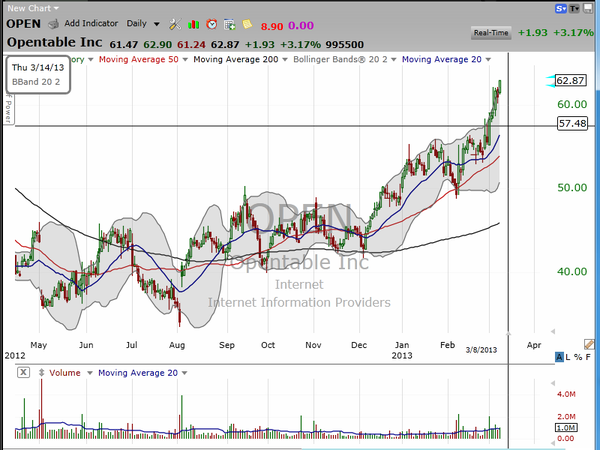The image size is (600, 450).
Task: Open the alarm clock alerts icon
Action: tap(212, 24)
